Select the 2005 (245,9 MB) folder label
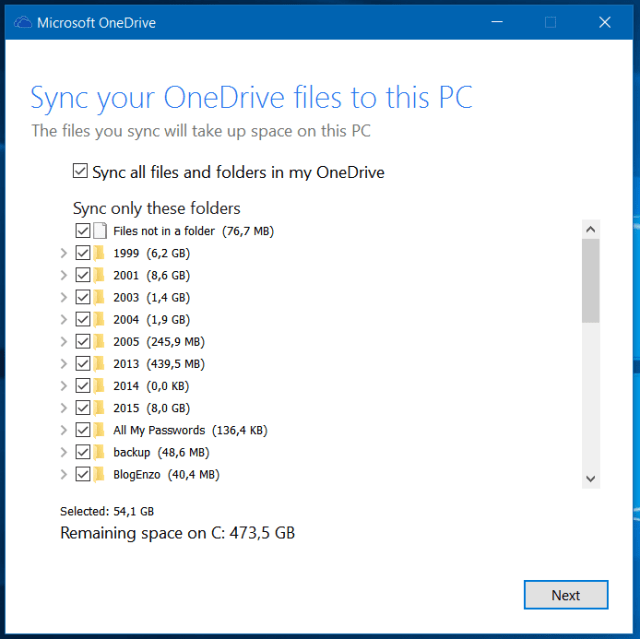 [159, 342]
